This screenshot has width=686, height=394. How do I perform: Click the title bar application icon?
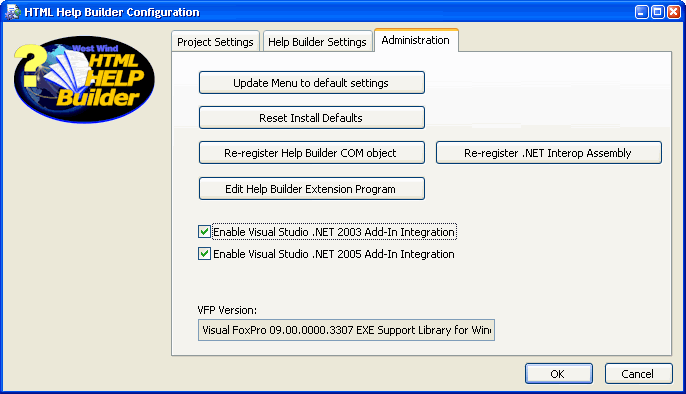point(12,11)
